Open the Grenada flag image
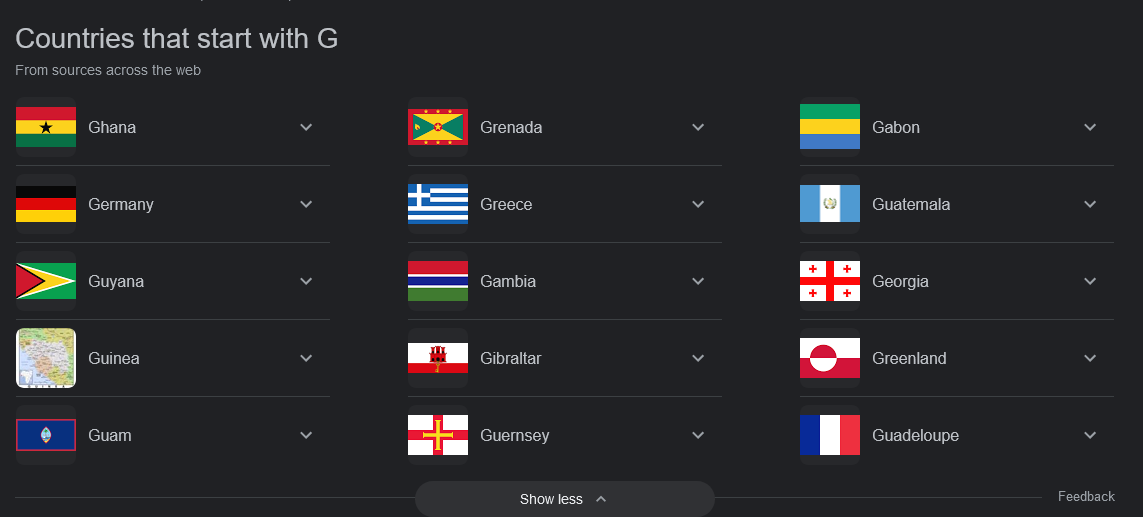1143x517 pixels. tap(438, 127)
